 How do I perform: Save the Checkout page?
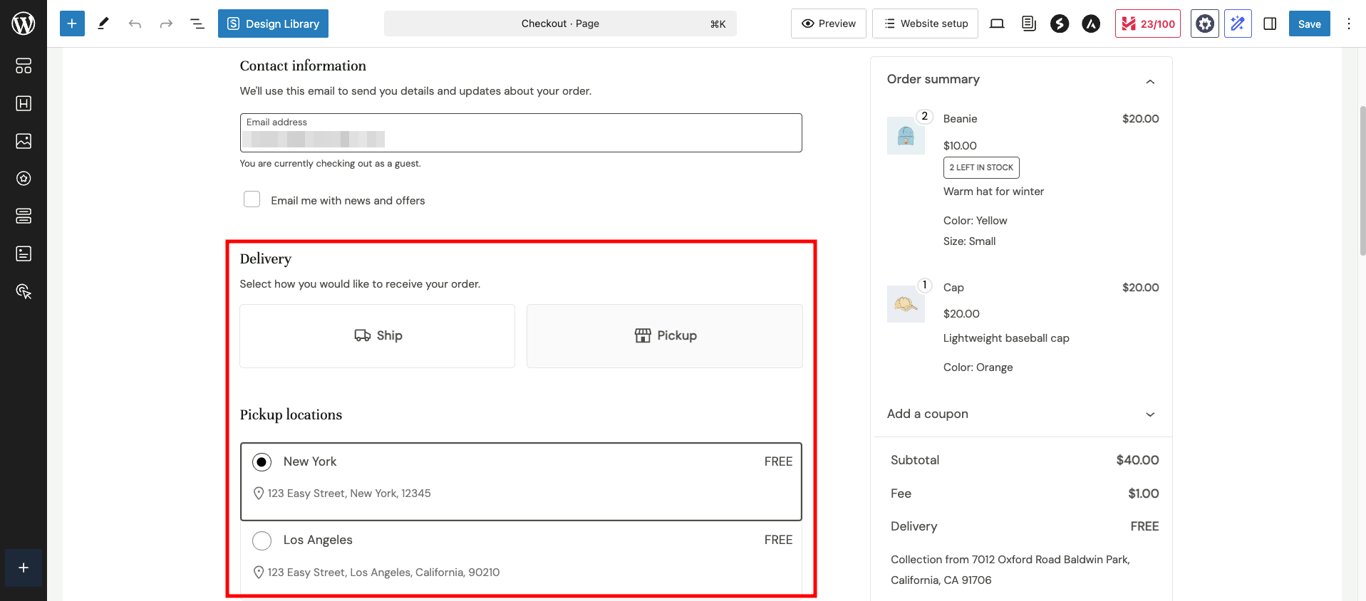pos(1309,23)
